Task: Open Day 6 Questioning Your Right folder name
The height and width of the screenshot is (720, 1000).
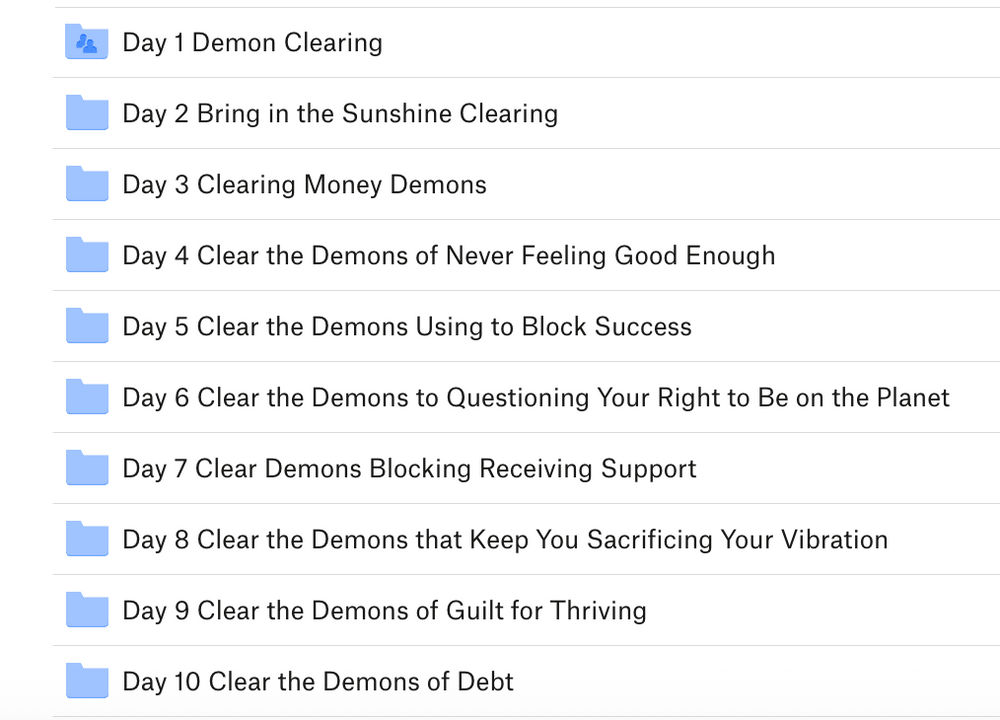Action: click(x=536, y=398)
